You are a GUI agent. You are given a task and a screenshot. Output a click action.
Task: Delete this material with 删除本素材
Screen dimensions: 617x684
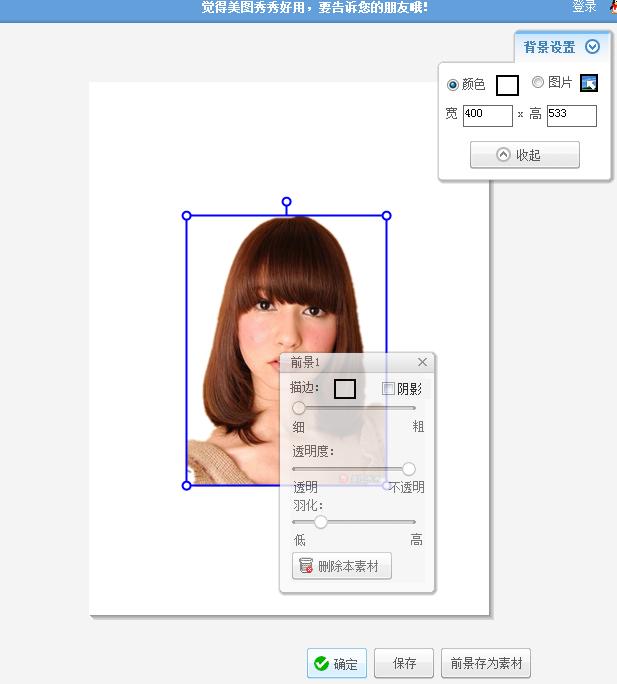341,566
